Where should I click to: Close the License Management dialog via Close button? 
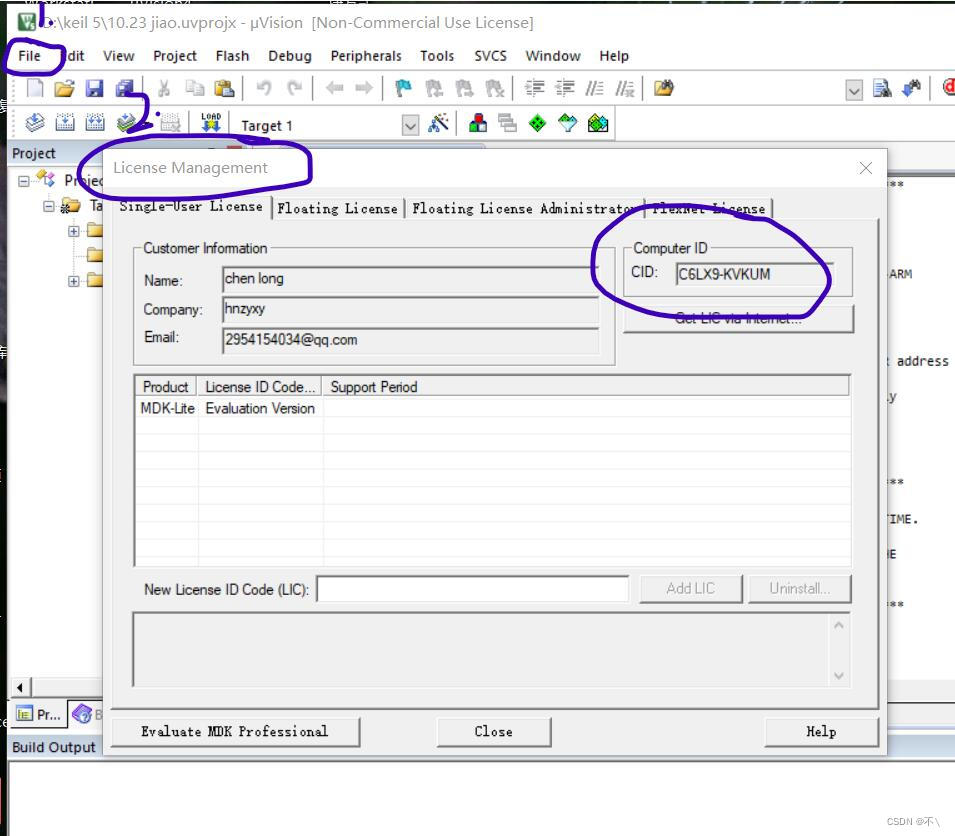493,731
